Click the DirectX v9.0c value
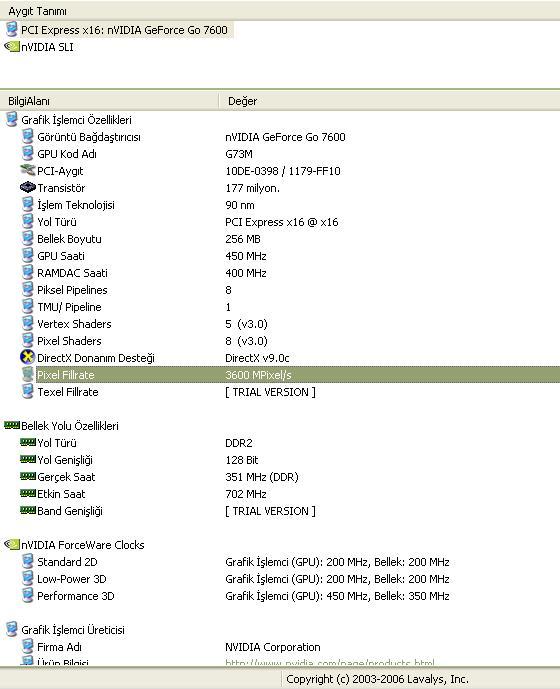 coord(257,358)
